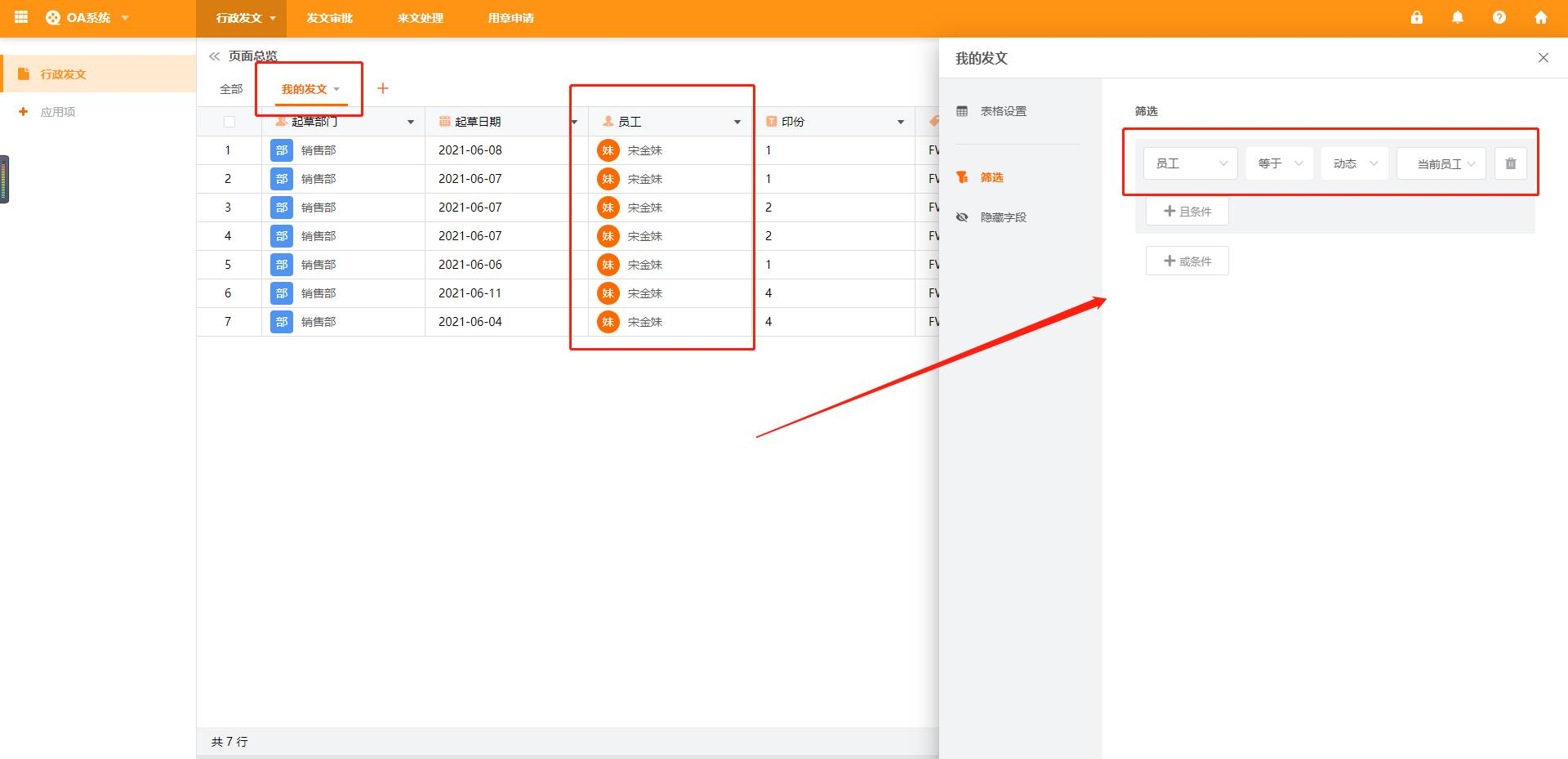Screen dimensions: 1568x759
Task: Open the 动态 value type dropdown
Action: tap(1355, 163)
